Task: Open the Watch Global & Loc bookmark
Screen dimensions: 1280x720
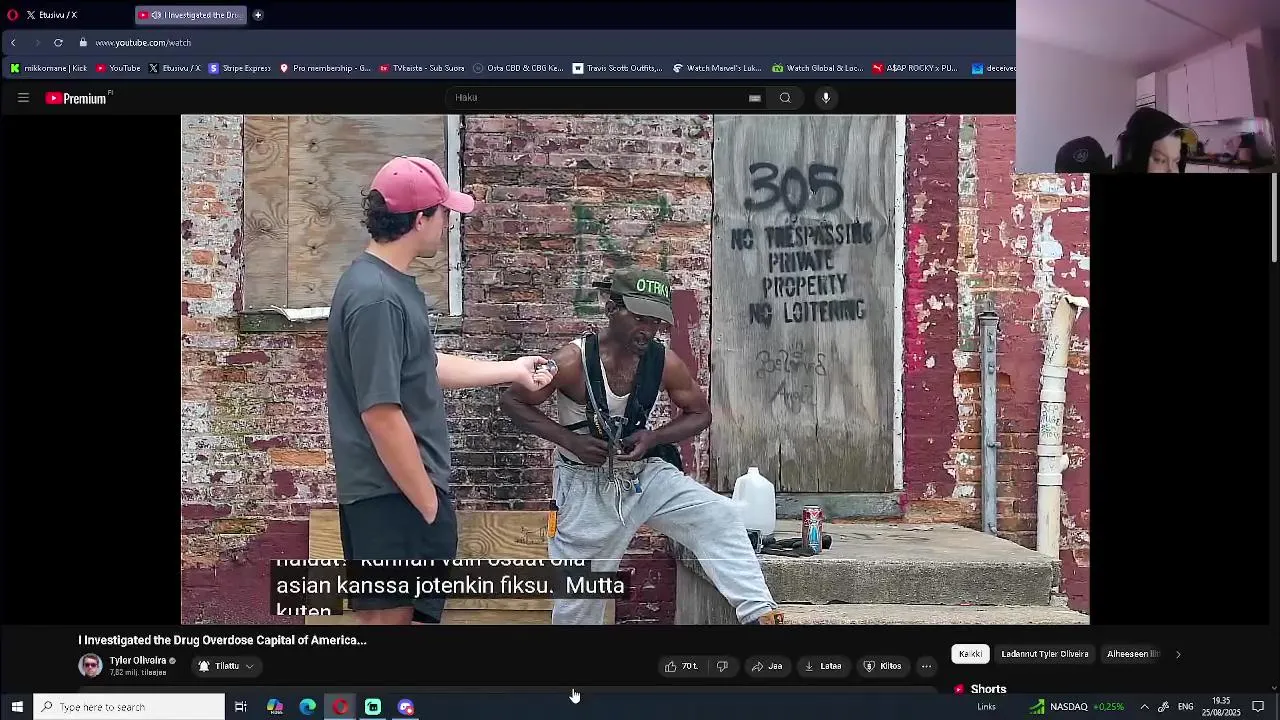Action: (817, 68)
